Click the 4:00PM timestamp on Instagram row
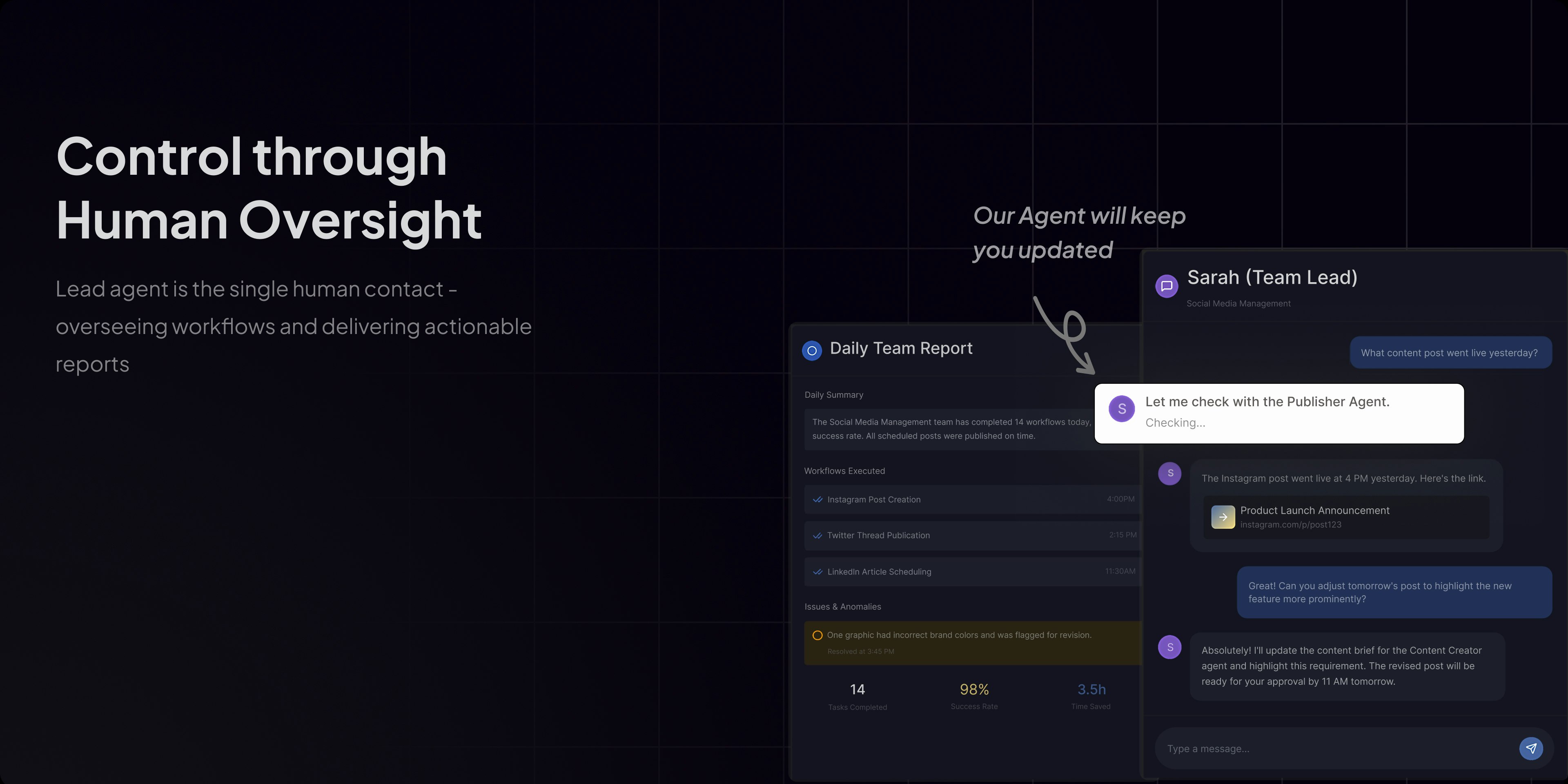Viewport: 1568px width, 784px height. coord(1120,499)
